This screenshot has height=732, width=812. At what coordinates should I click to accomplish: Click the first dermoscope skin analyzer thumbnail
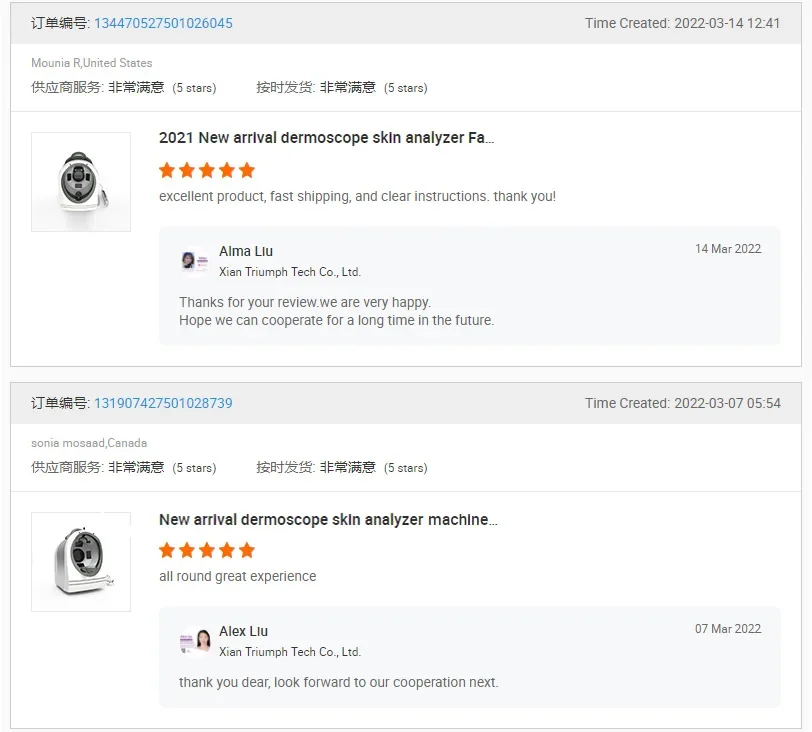81,182
